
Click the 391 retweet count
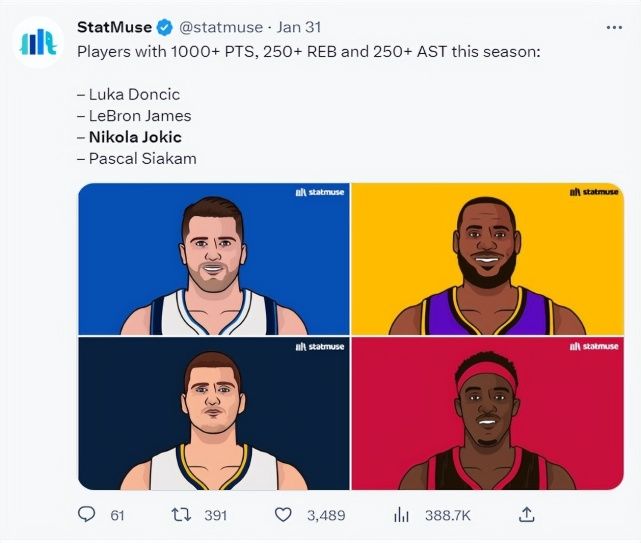click(215, 515)
